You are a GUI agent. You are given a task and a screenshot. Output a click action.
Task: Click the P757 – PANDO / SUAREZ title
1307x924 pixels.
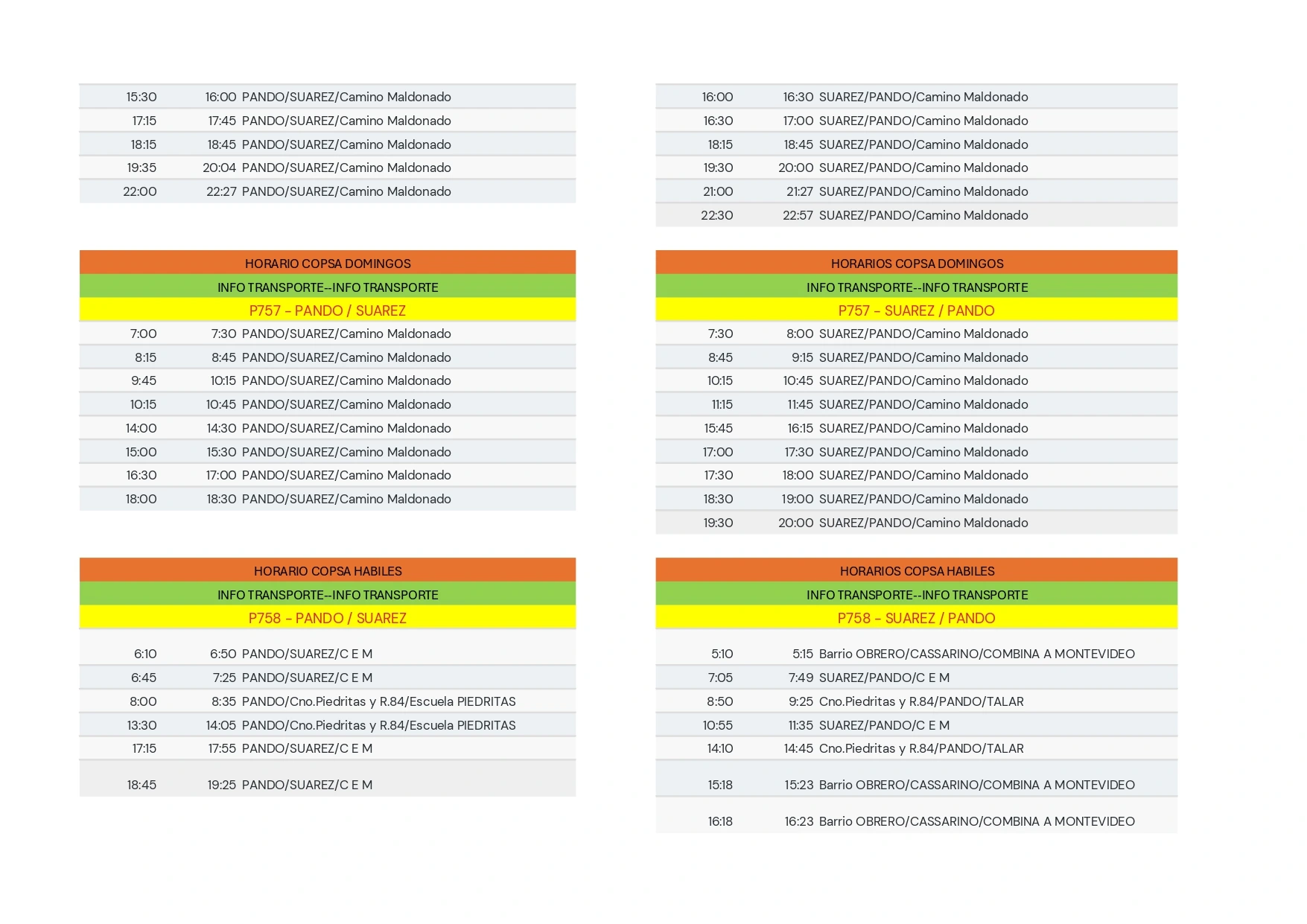328,310
